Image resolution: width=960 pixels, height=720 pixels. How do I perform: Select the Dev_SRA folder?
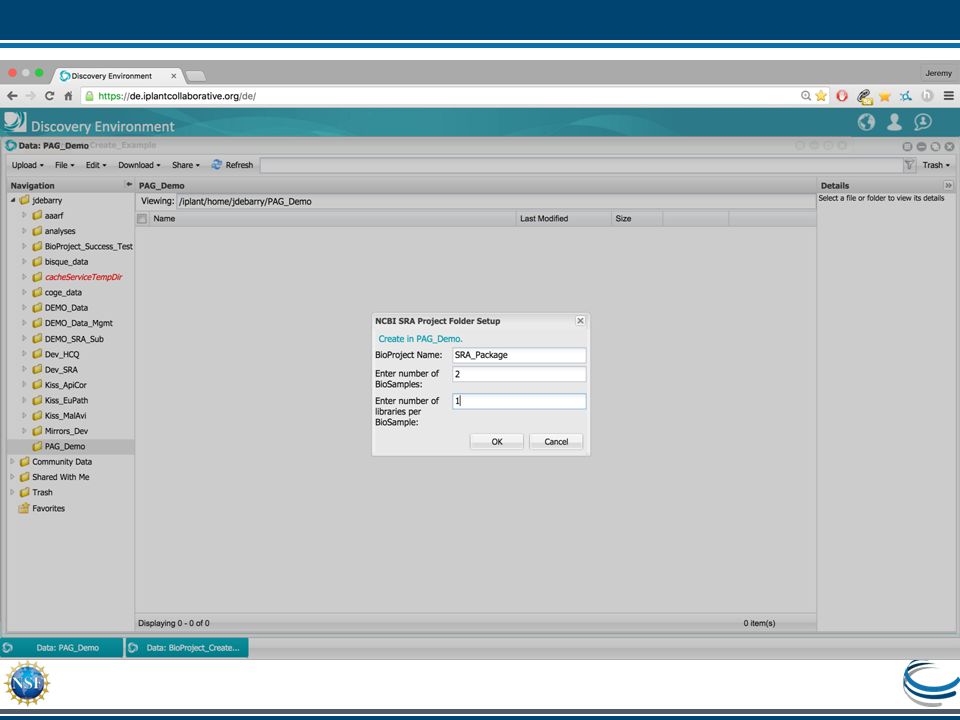click(55, 370)
